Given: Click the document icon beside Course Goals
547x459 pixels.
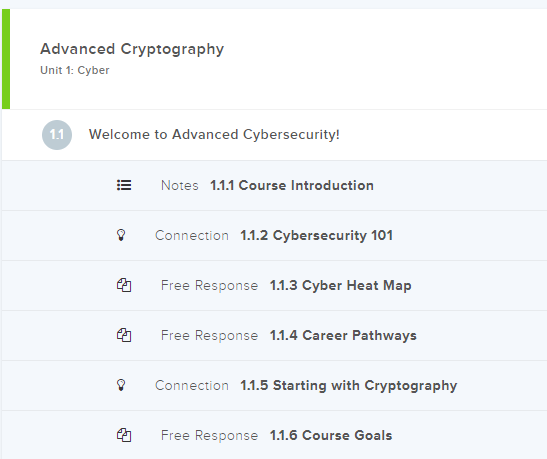Looking at the screenshot, I should (124, 435).
